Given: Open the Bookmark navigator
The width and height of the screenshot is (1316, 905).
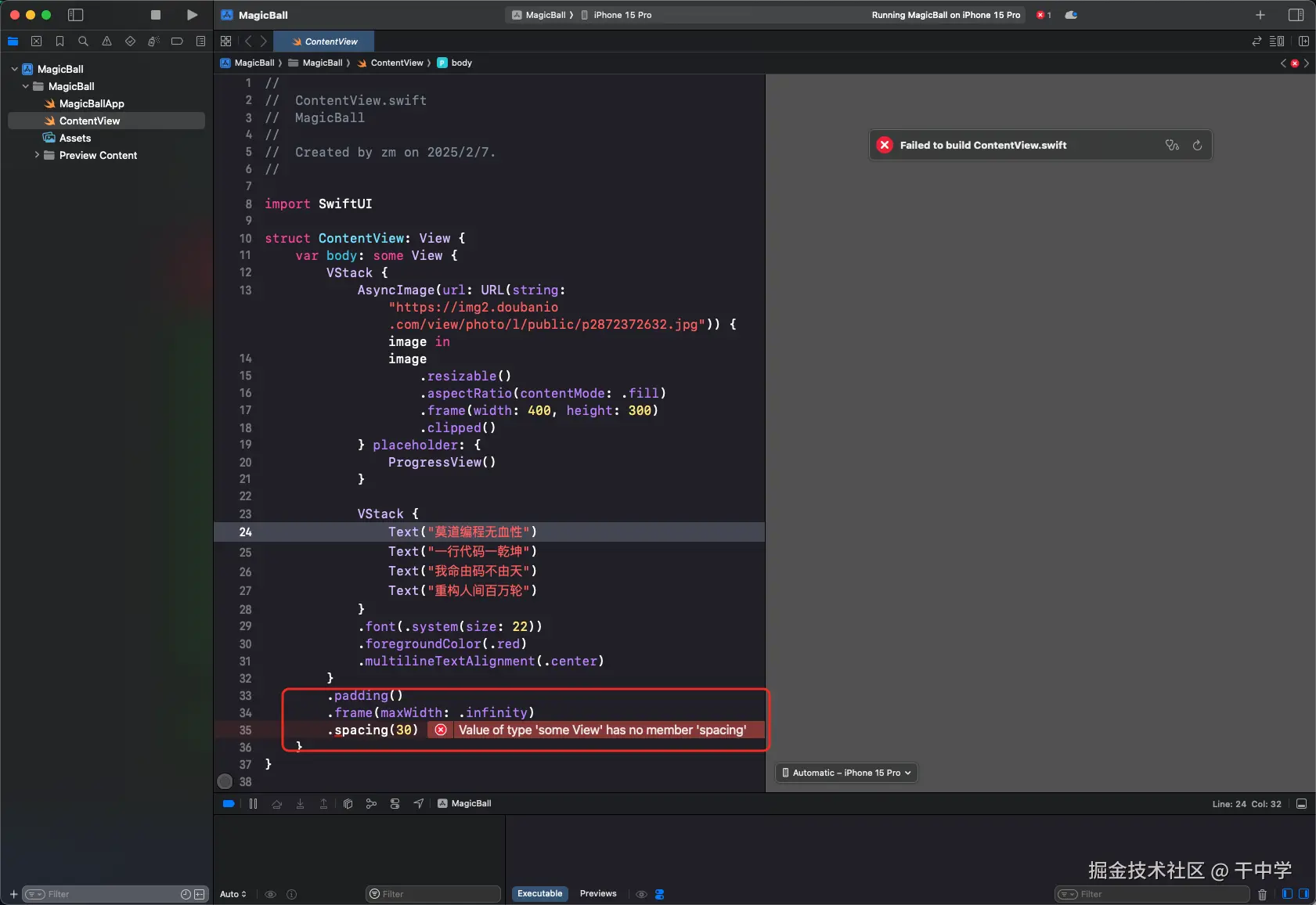Looking at the screenshot, I should 59,41.
